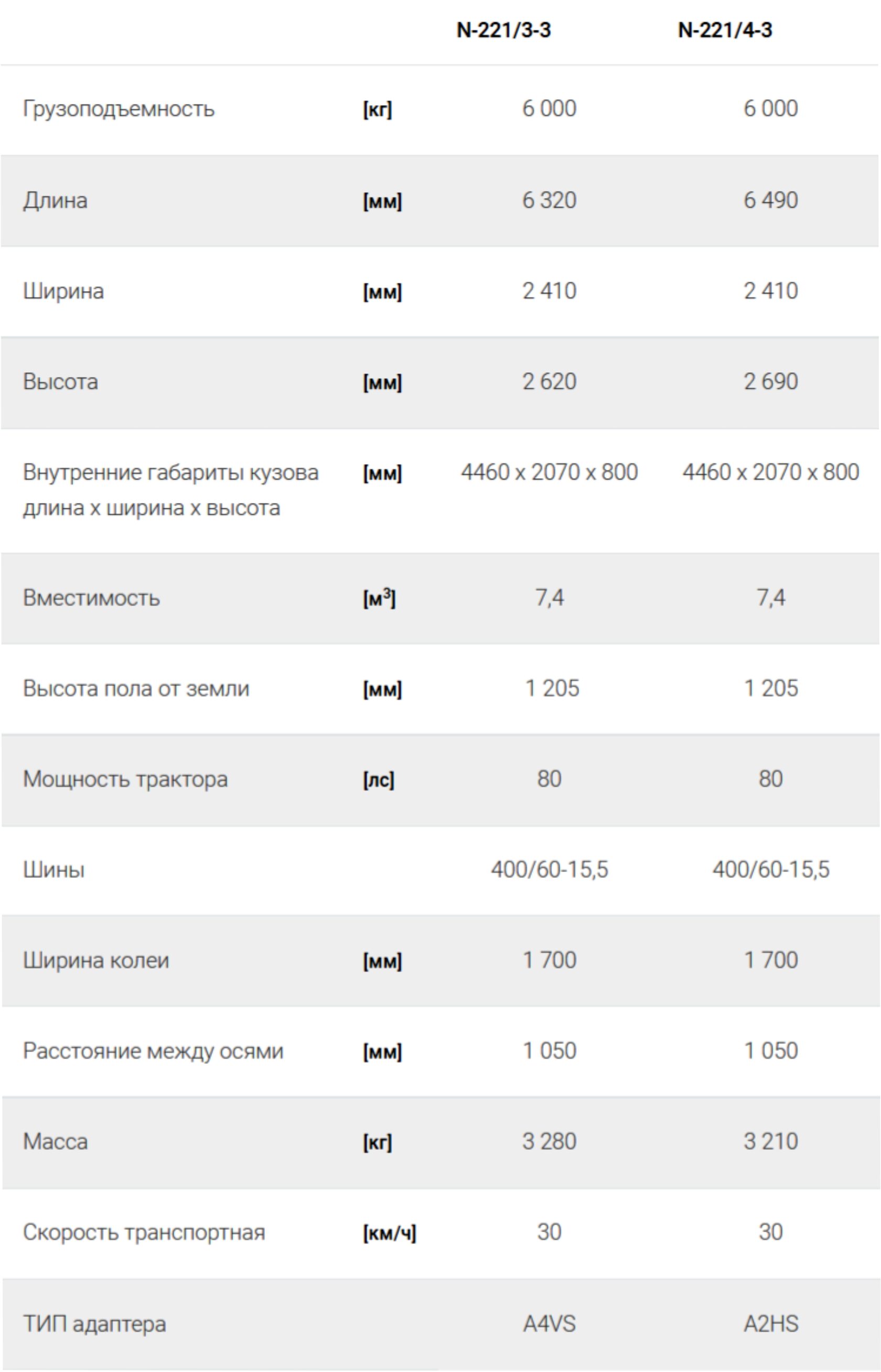
Task: Select the Грузоподъемность row label
Action: click(119, 109)
